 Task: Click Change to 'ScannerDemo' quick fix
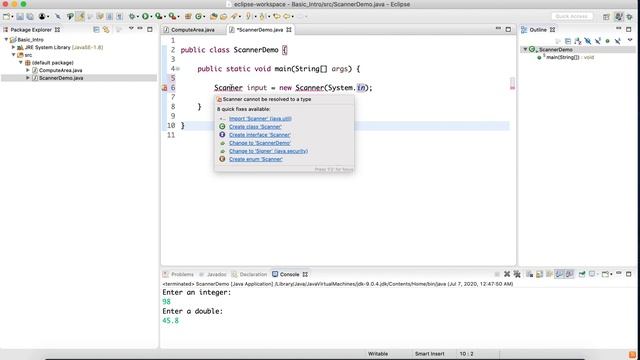(260, 143)
